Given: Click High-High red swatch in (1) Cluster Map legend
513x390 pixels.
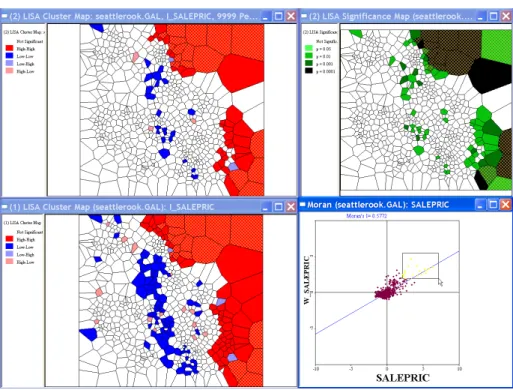Looking at the screenshot, I should point(9,239).
